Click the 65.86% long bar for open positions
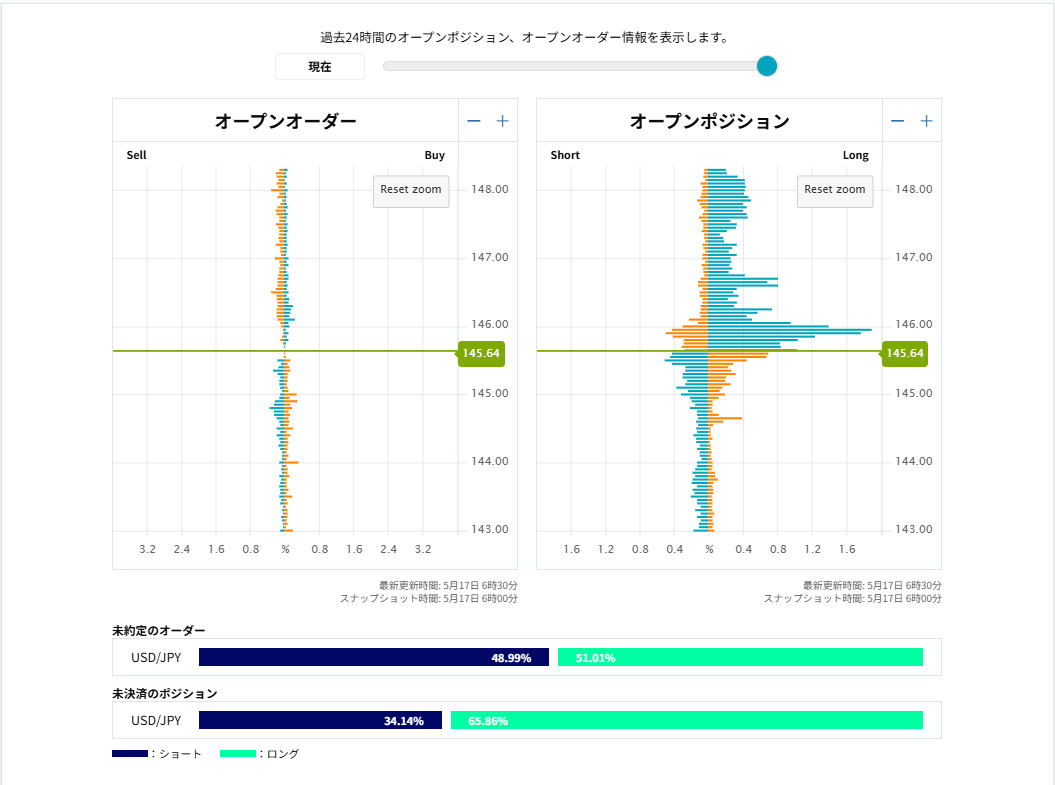 tap(686, 720)
